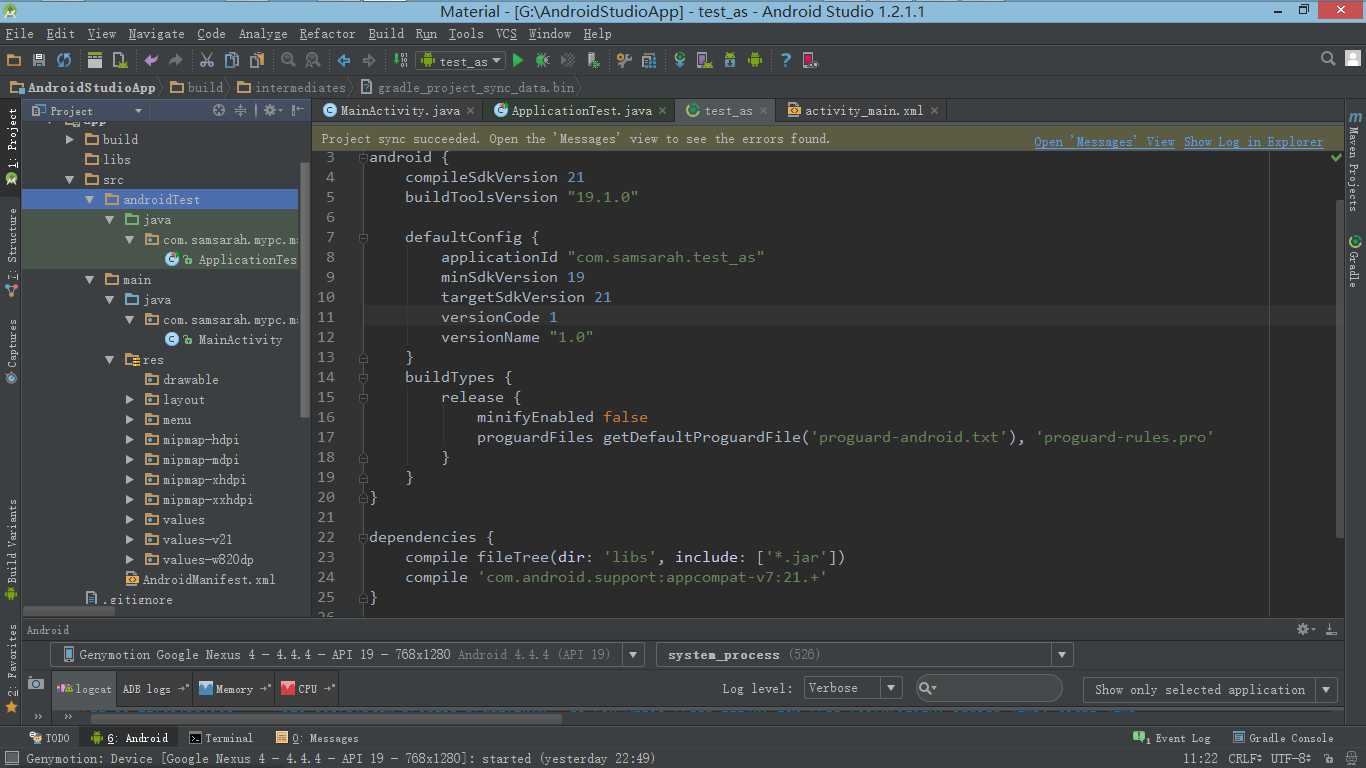
Task: Click the Save All toolbar icon
Action: 39,61
